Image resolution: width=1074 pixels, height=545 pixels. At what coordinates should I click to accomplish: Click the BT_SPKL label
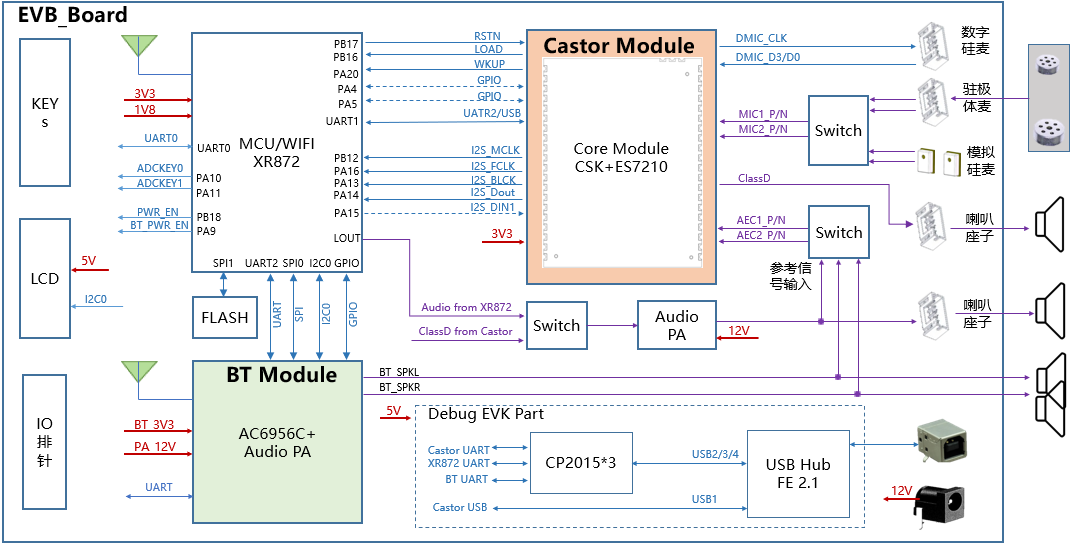tap(399, 372)
